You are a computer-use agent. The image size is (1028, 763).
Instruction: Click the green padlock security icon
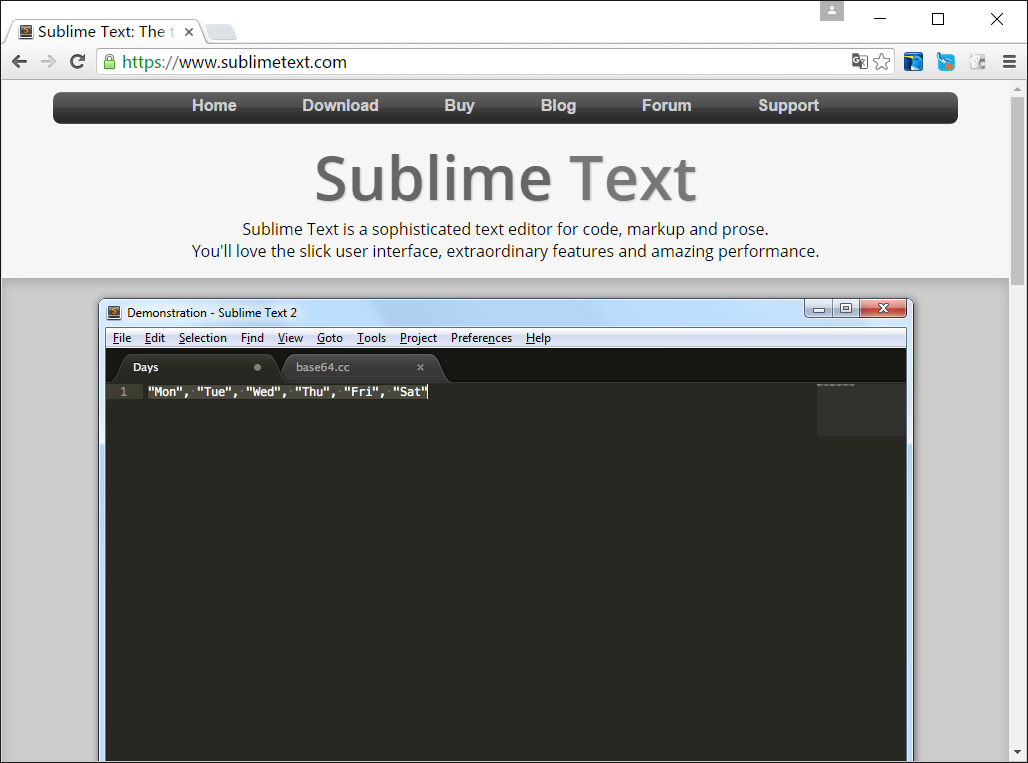pos(109,62)
